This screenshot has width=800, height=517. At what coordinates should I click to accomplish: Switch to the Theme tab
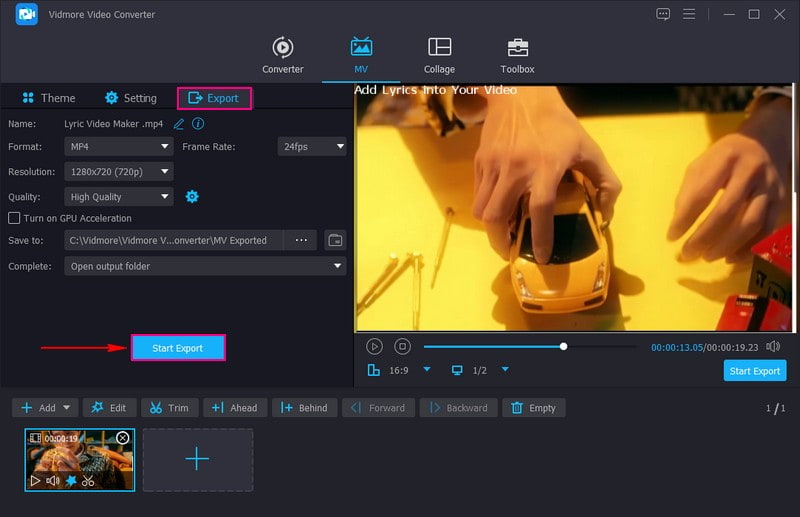[47, 98]
